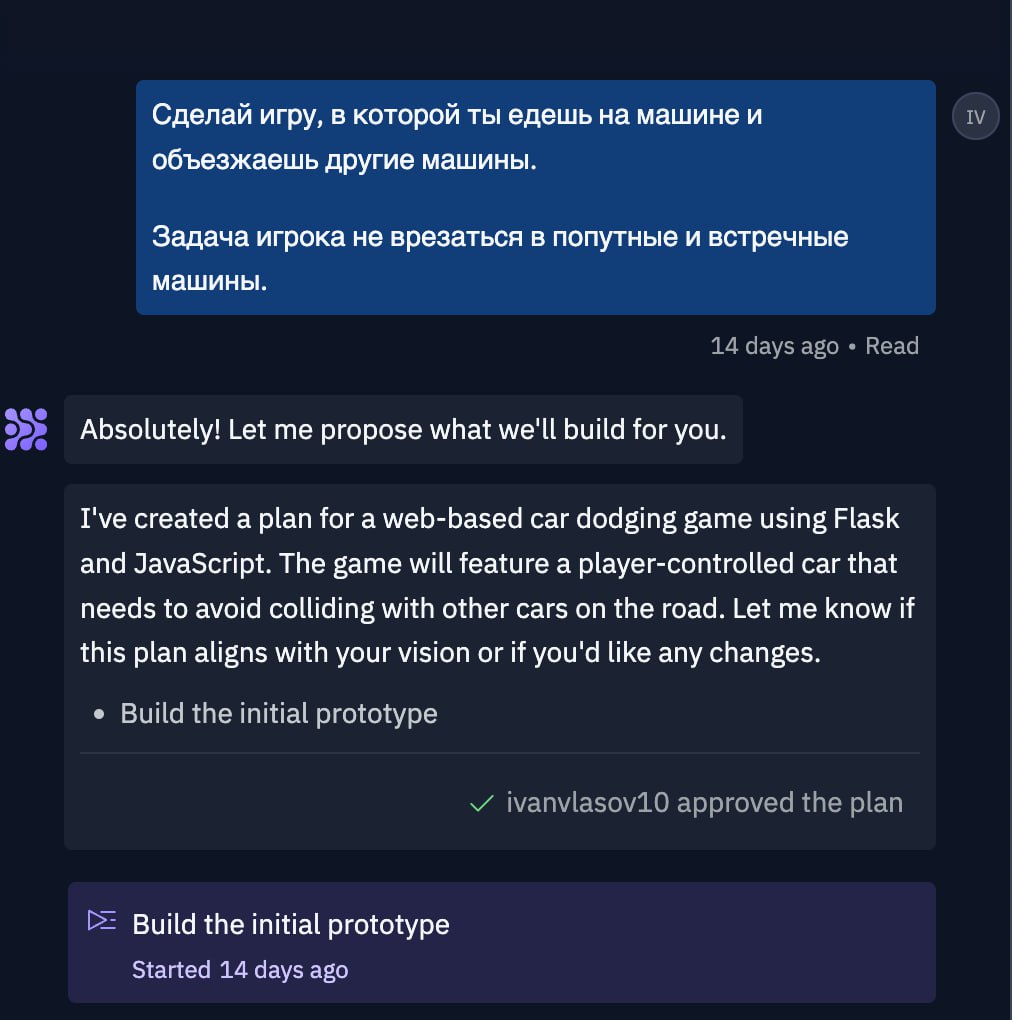The height and width of the screenshot is (1020, 1012).
Task: Click the purple Replit agent logo
Action: coord(26,429)
